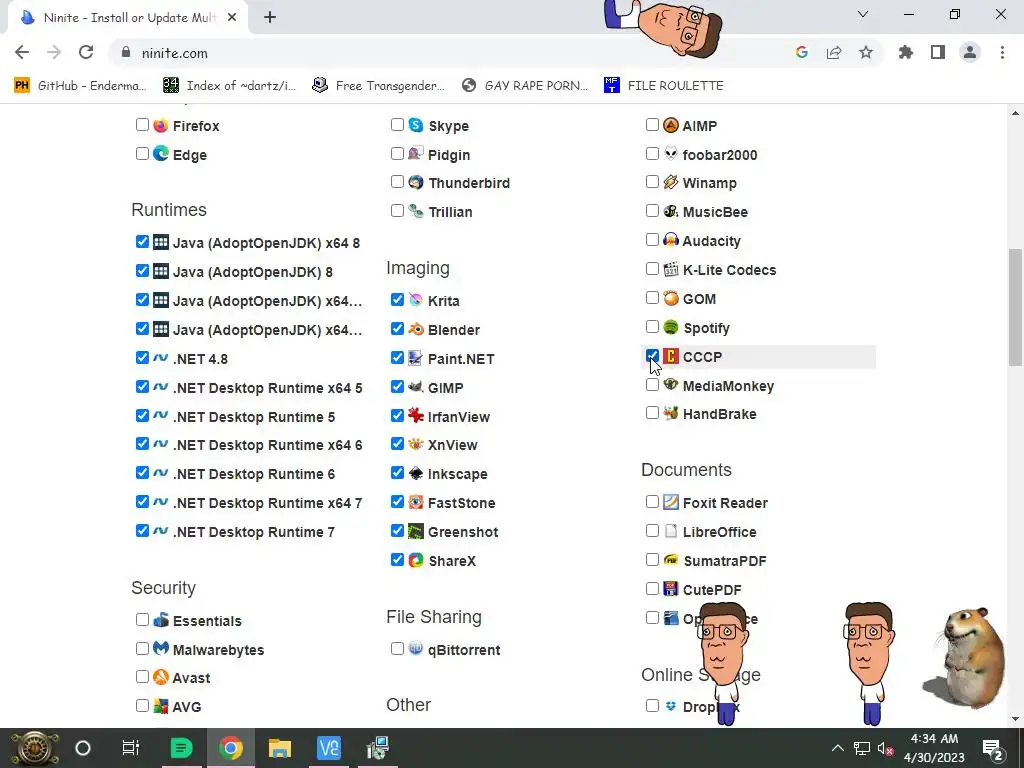Open a new browser tab
This screenshot has width=1024, height=768.
tap(270, 18)
